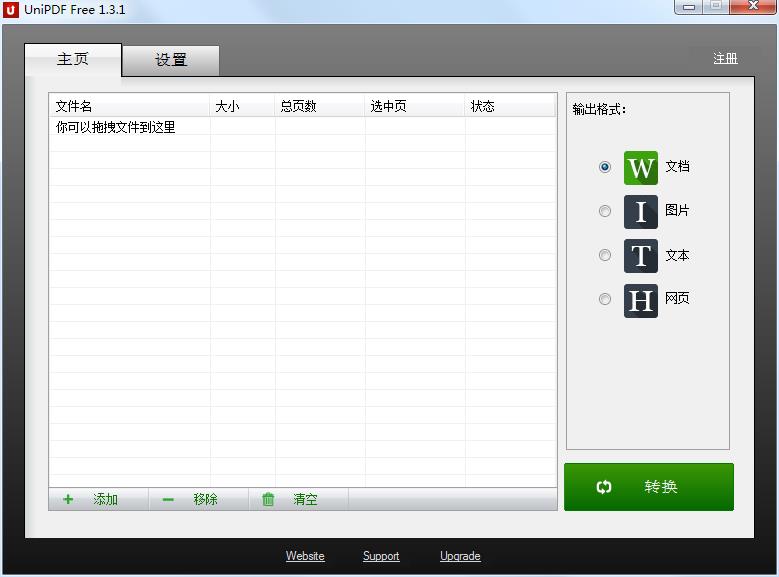Click the 图片 format label
This screenshot has width=779, height=577.
(x=677, y=210)
